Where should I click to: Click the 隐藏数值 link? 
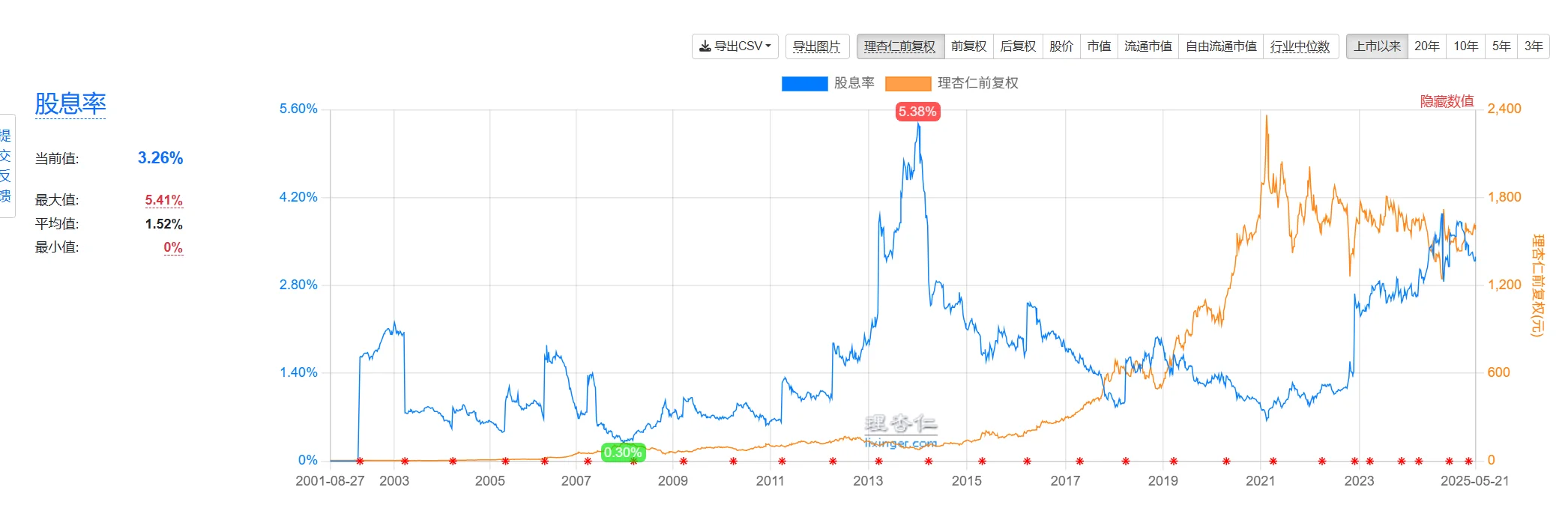click(x=1447, y=101)
